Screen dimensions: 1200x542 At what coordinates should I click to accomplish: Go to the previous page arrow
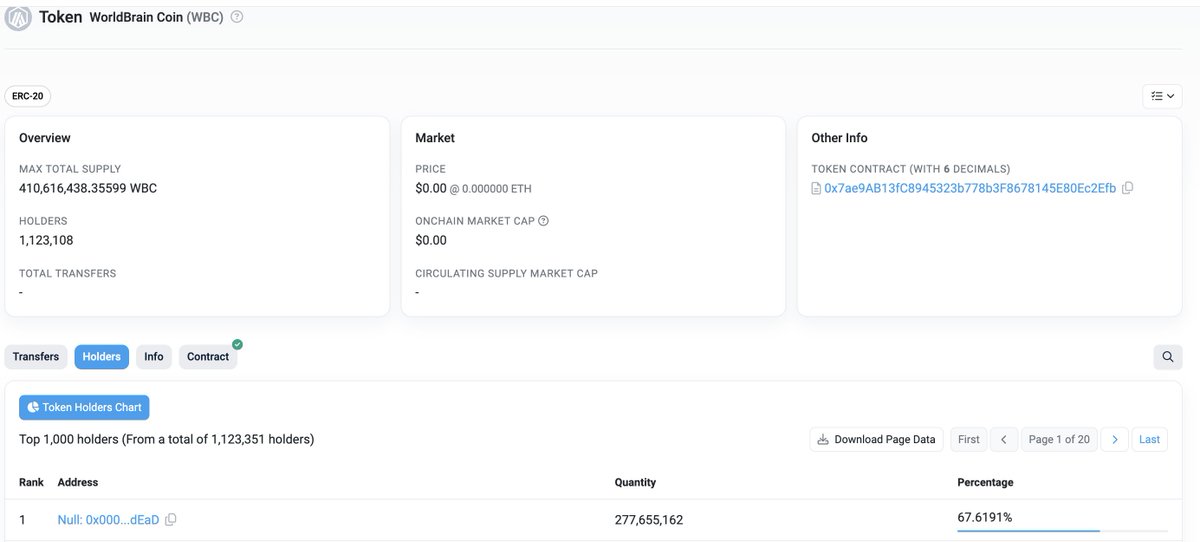[1004, 439]
